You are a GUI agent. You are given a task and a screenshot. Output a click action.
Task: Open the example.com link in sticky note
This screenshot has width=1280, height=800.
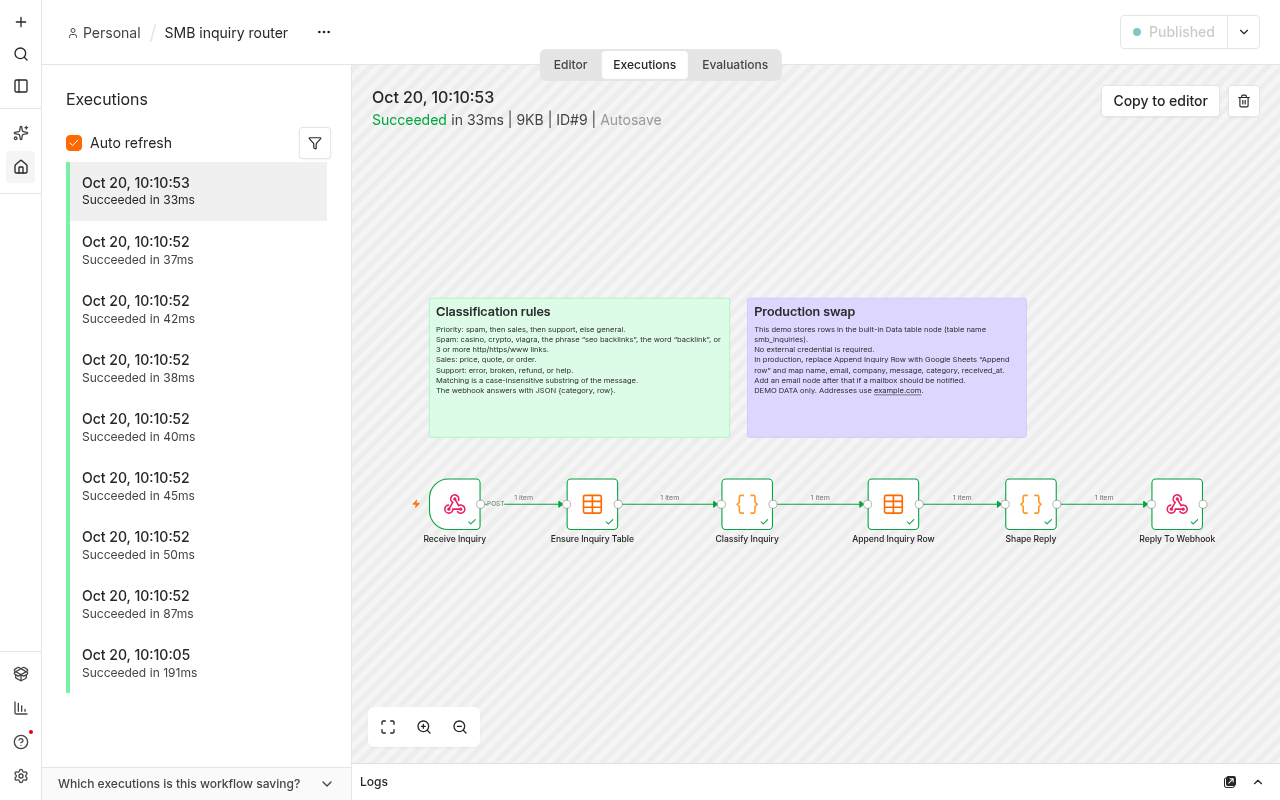pos(898,390)
